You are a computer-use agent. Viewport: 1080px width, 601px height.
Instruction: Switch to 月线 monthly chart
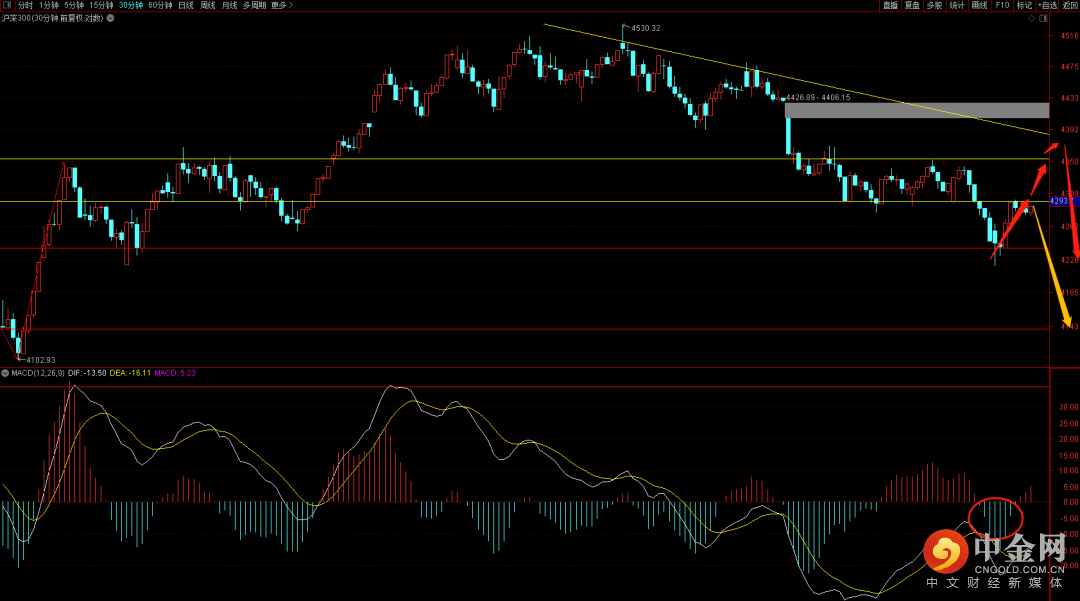click(229, 5)
